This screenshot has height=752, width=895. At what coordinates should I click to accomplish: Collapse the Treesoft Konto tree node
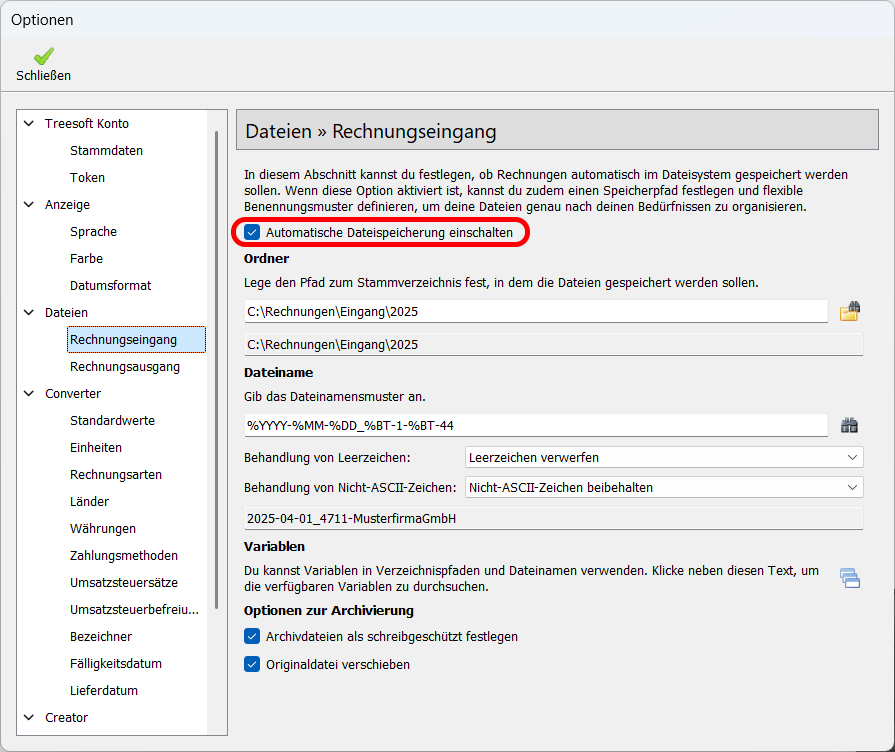coord(28,124)
